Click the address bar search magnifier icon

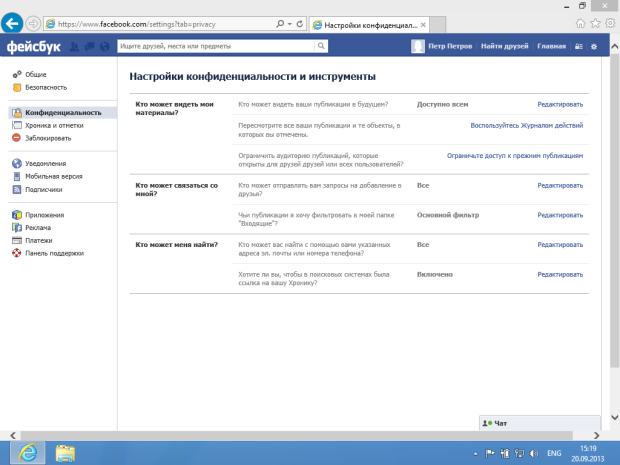[280, 24]
